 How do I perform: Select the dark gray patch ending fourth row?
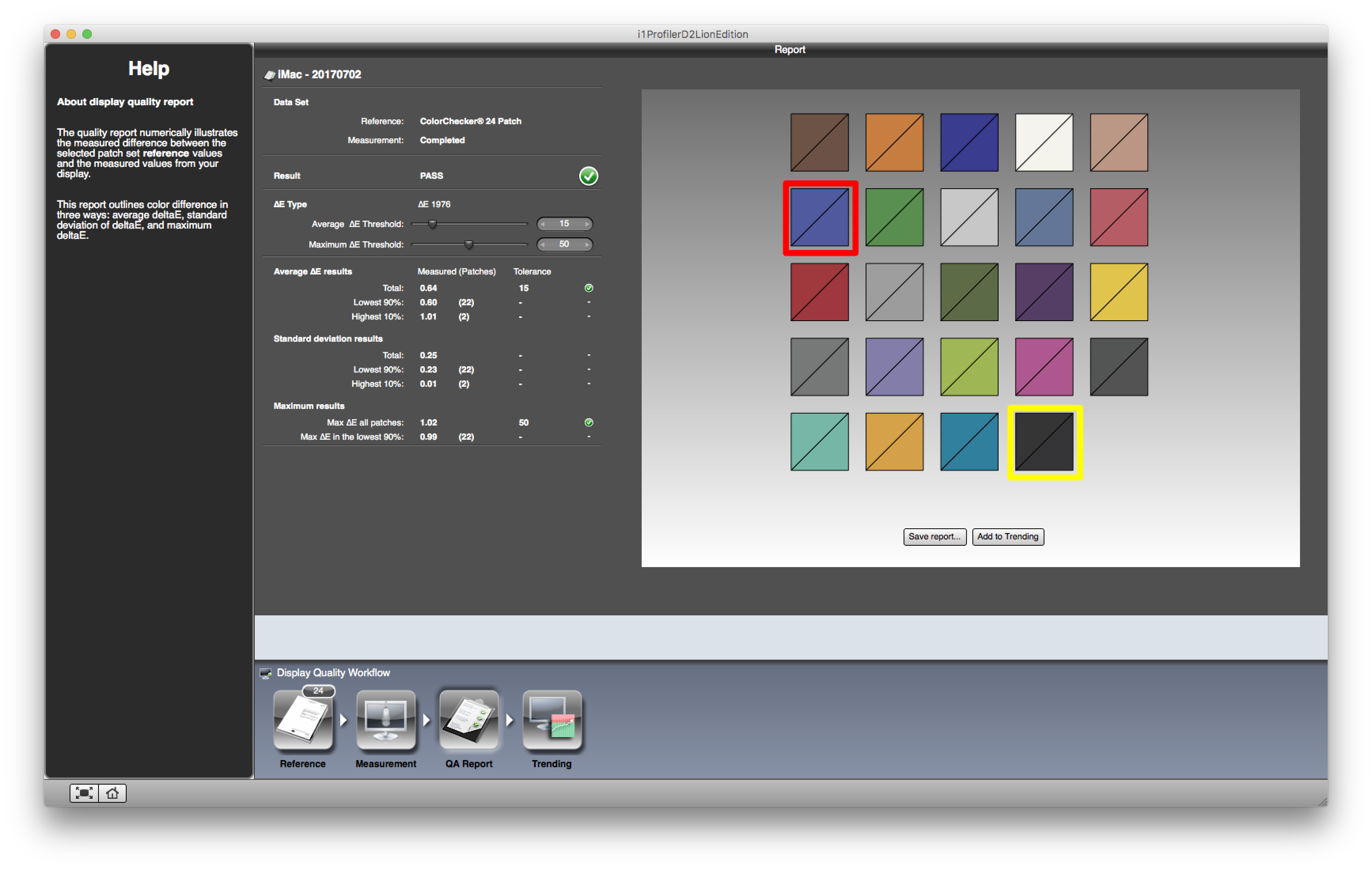point(1118,367)
